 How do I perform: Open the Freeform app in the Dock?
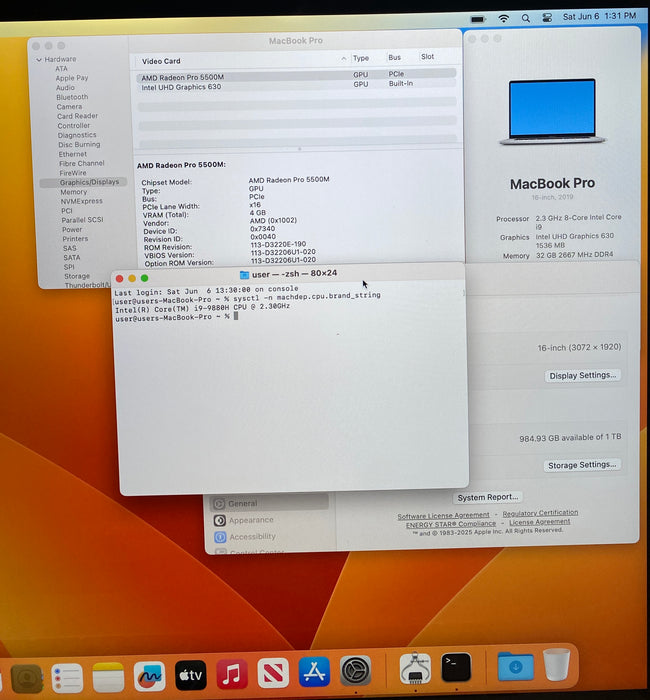150,676
